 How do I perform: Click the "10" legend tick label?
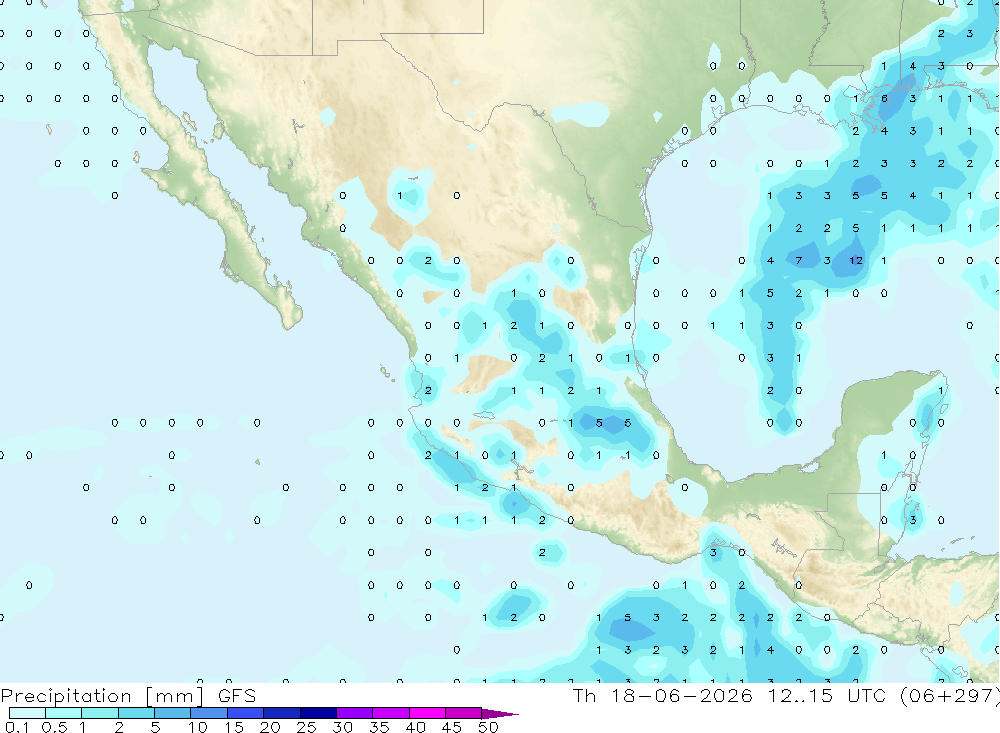pos(198,727)
